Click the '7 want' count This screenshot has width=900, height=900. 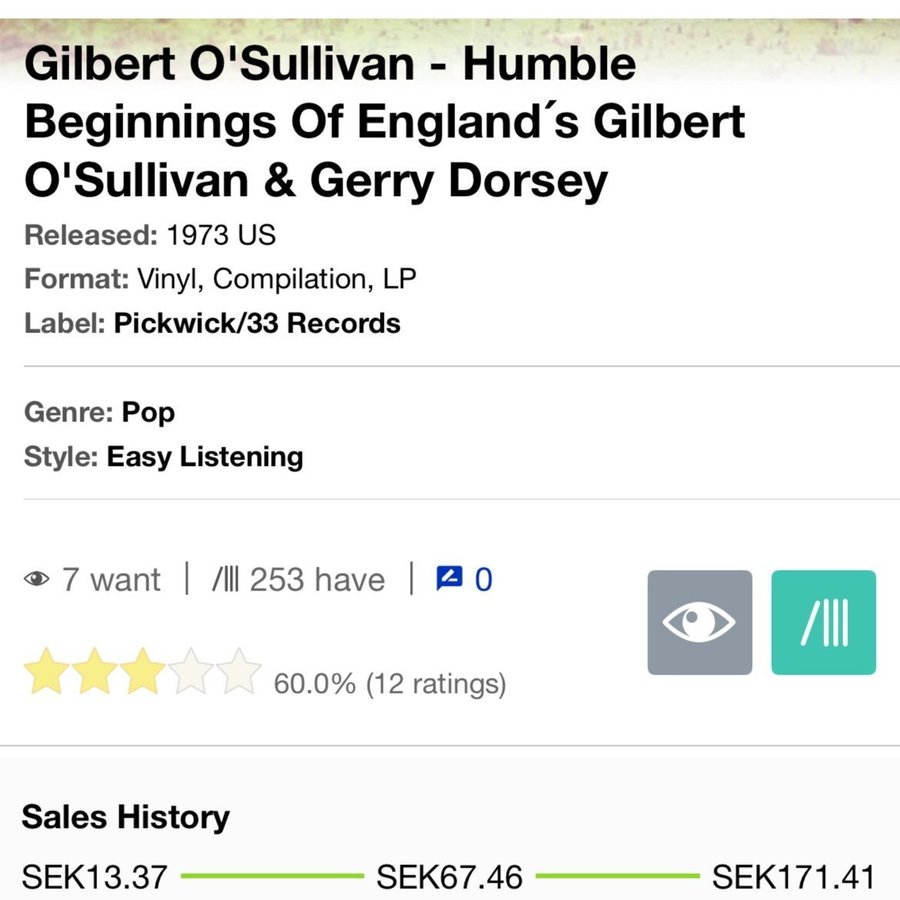coord(110,580)
